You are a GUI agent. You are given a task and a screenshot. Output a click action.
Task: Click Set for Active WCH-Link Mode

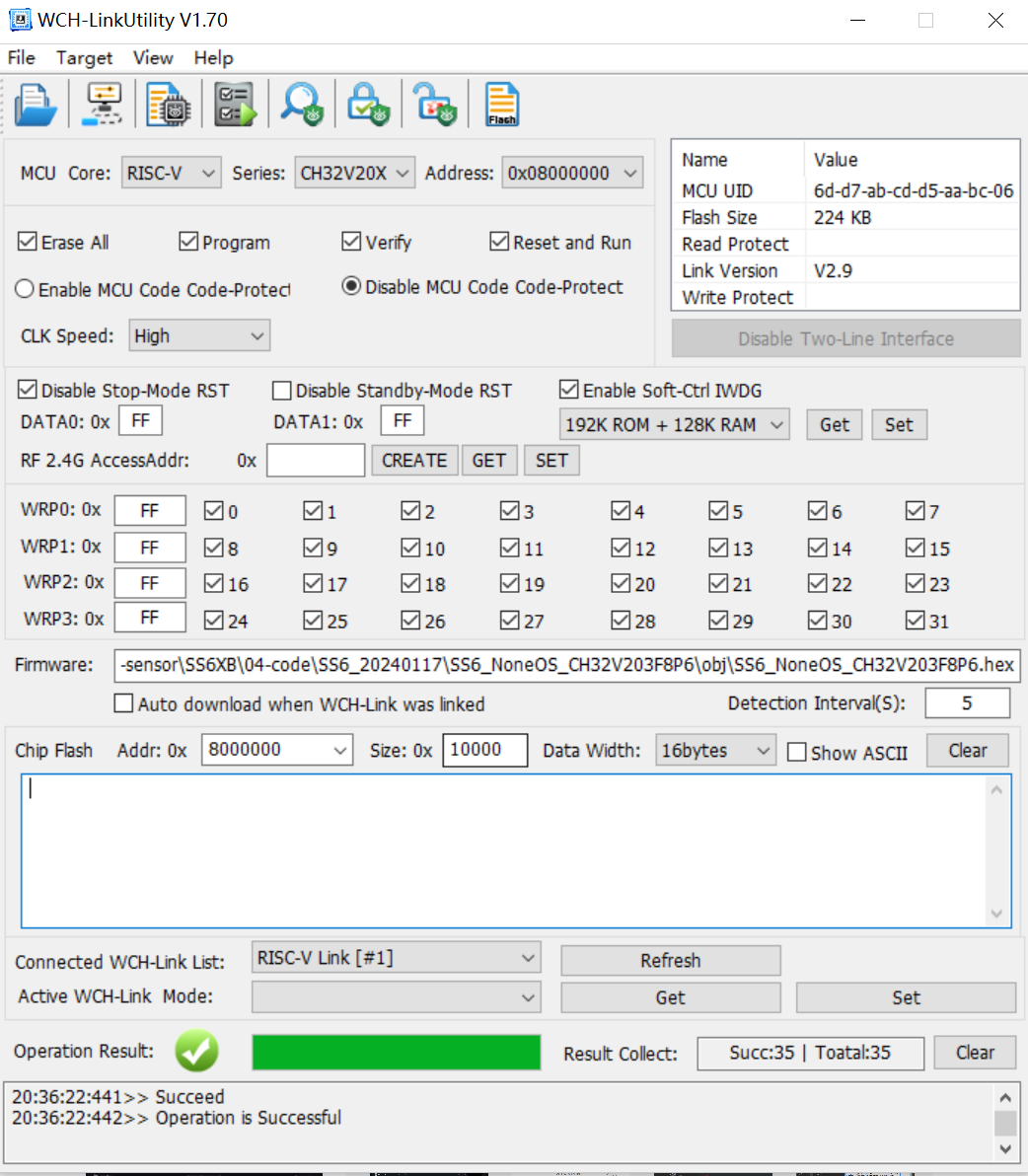[x=906, y=997]
